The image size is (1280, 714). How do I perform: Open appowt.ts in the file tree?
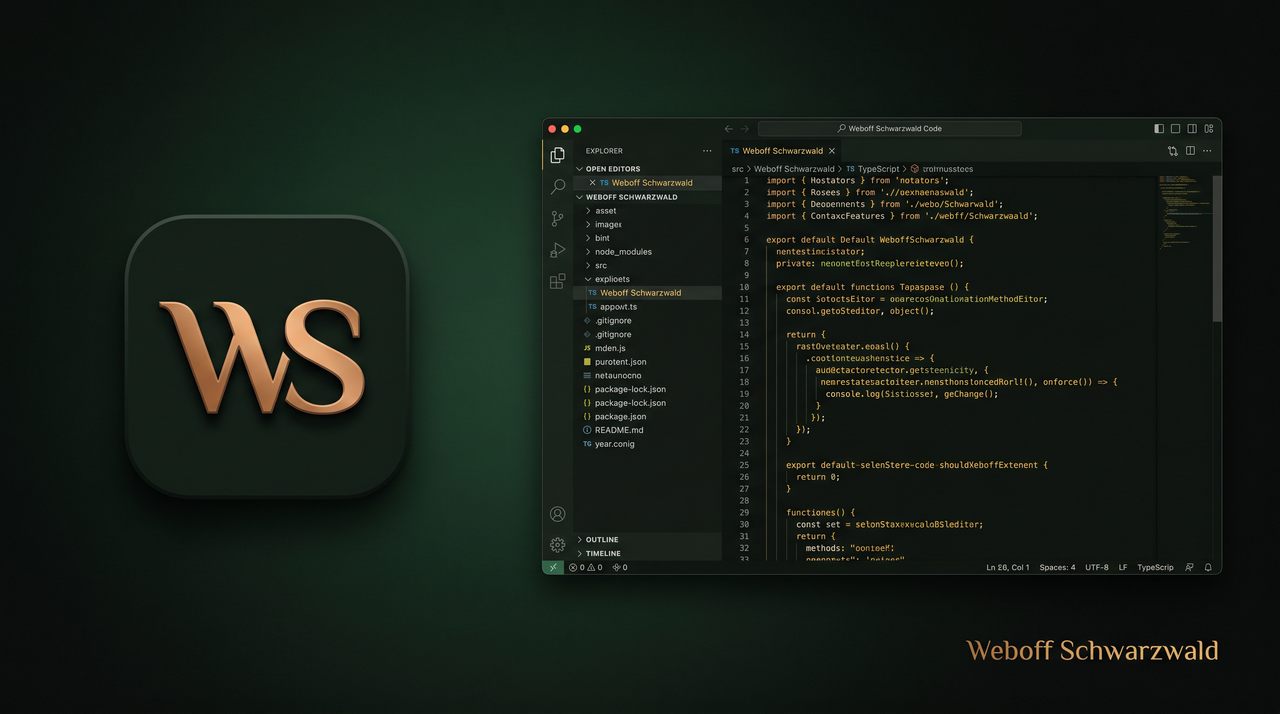coord(647,307)
